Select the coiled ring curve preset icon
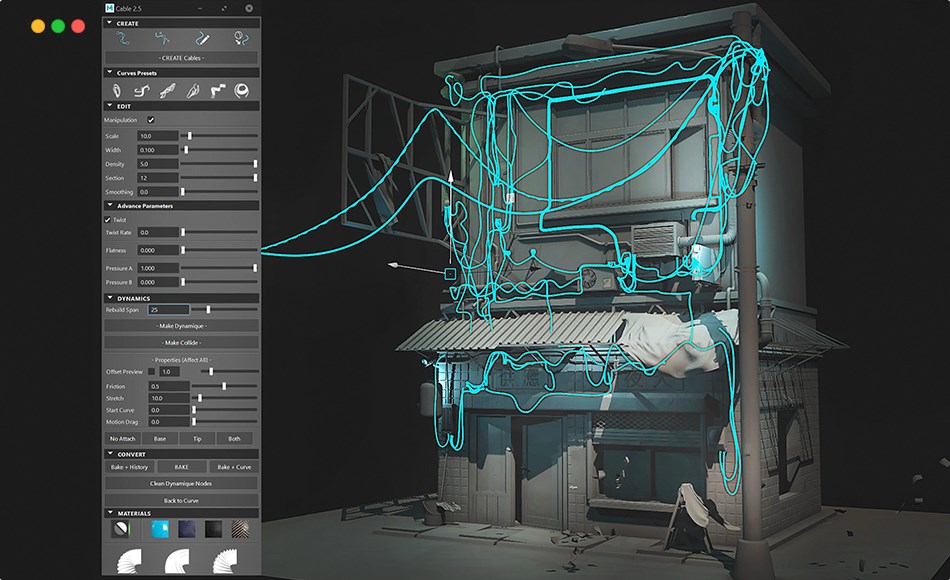Image resolution: width=950 pixels, height=580 pixels. (240, 90)
